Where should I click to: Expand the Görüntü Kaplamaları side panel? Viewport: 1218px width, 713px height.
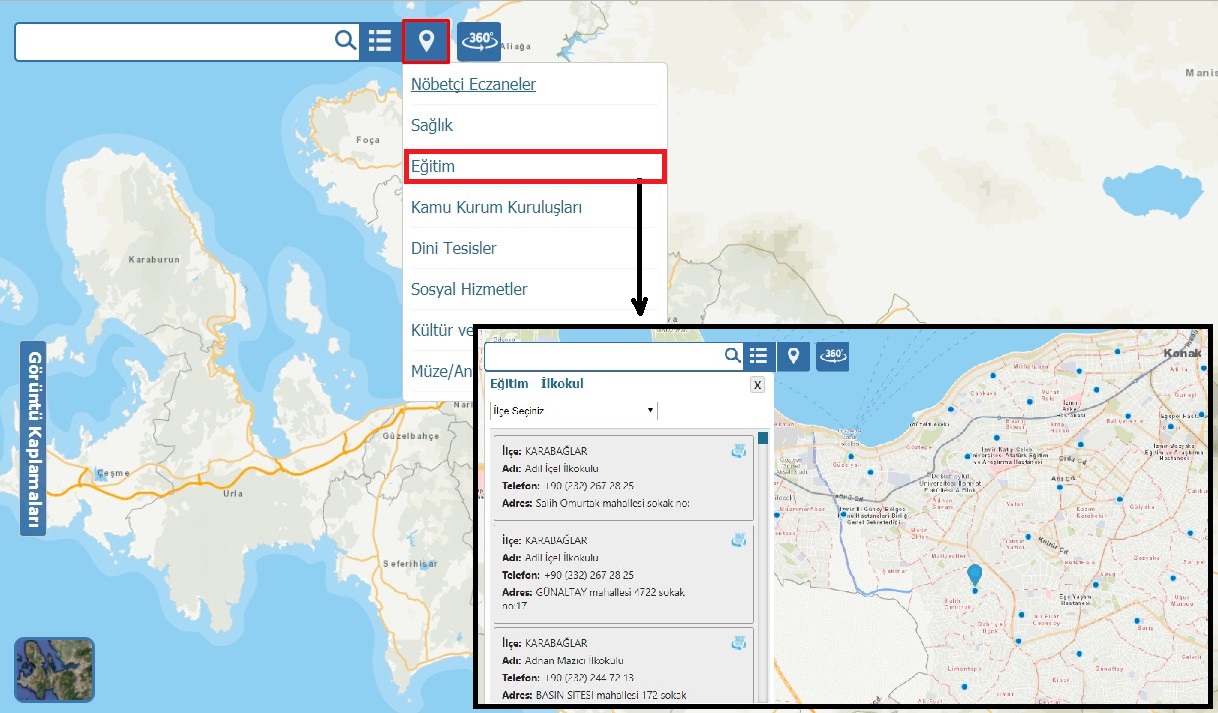click(x=33, y=439)
